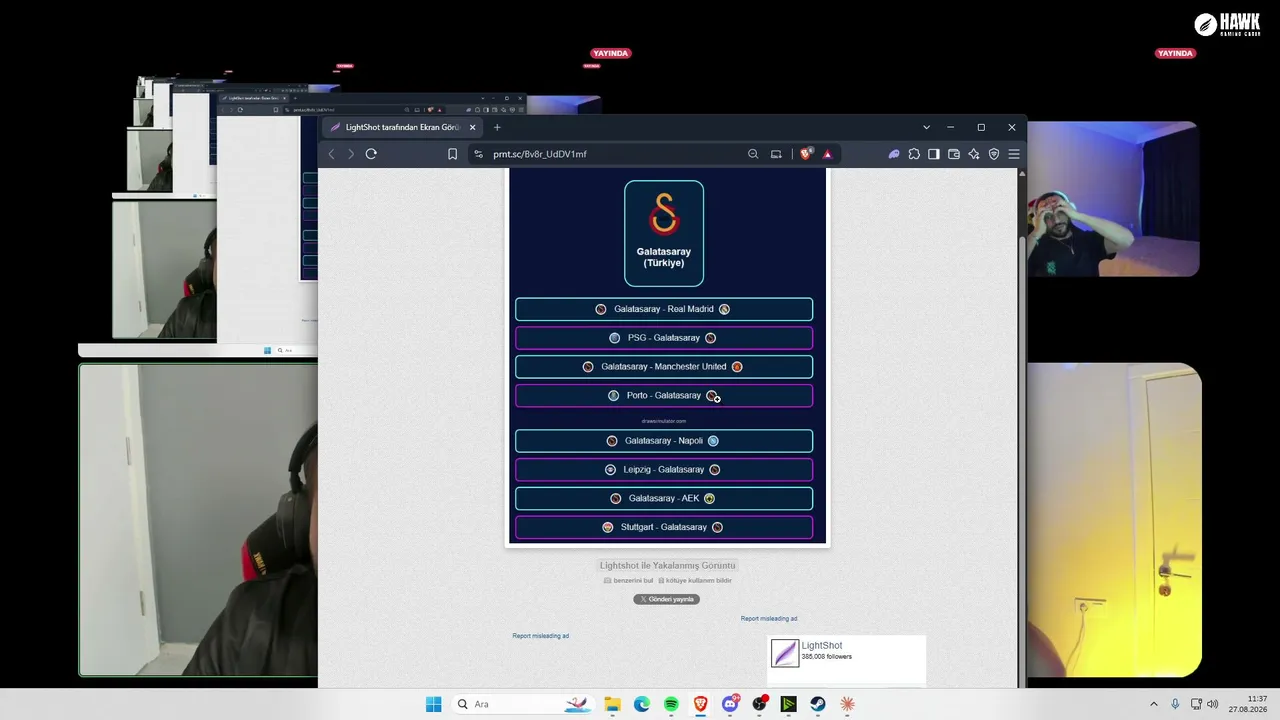Click the purple extension icon in toolbar
This screenshot has height=720, width=1280.
[894, 154]
